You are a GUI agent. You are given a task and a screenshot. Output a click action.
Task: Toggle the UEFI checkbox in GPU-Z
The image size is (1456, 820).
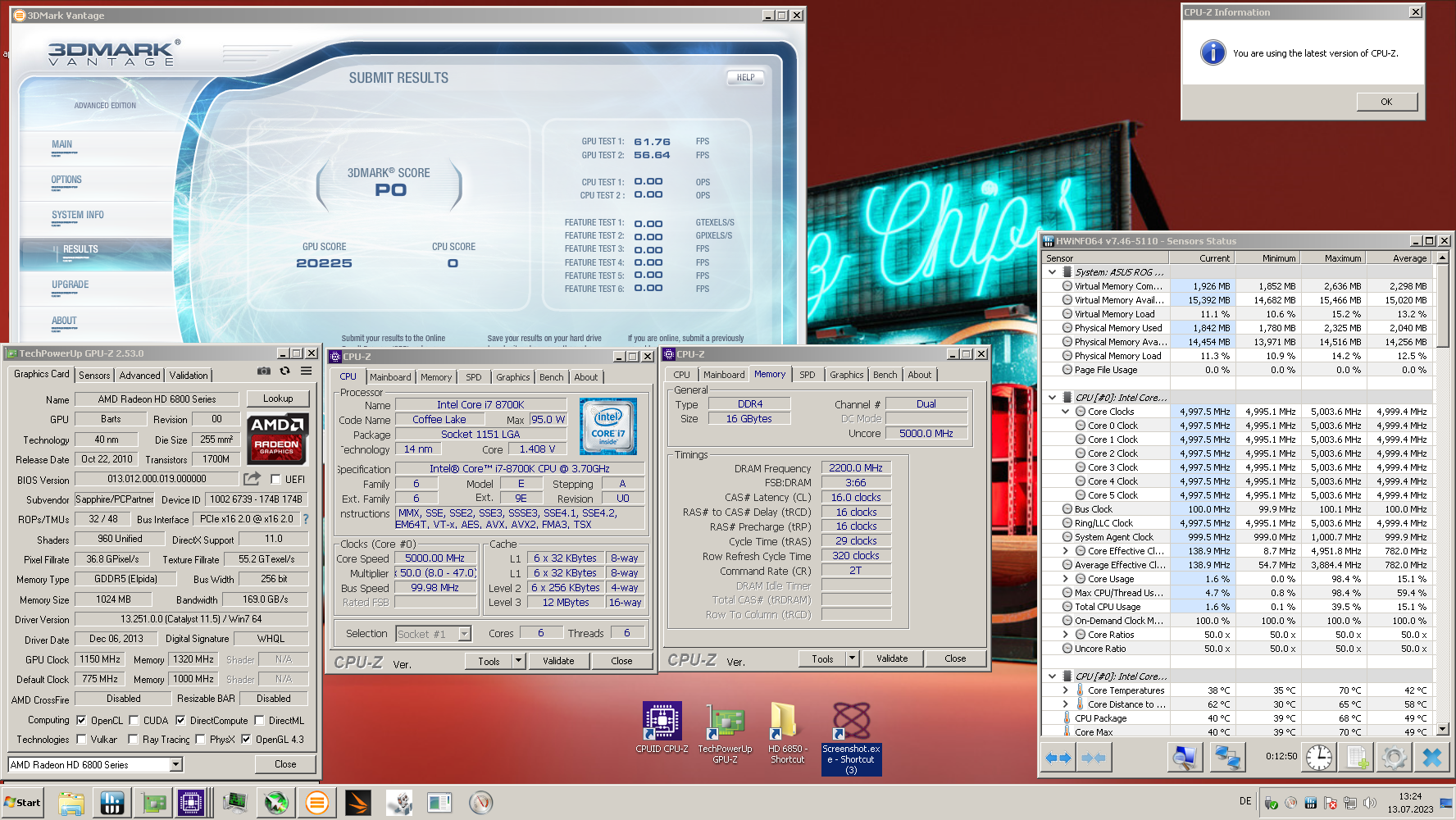[x=275, y=480]
